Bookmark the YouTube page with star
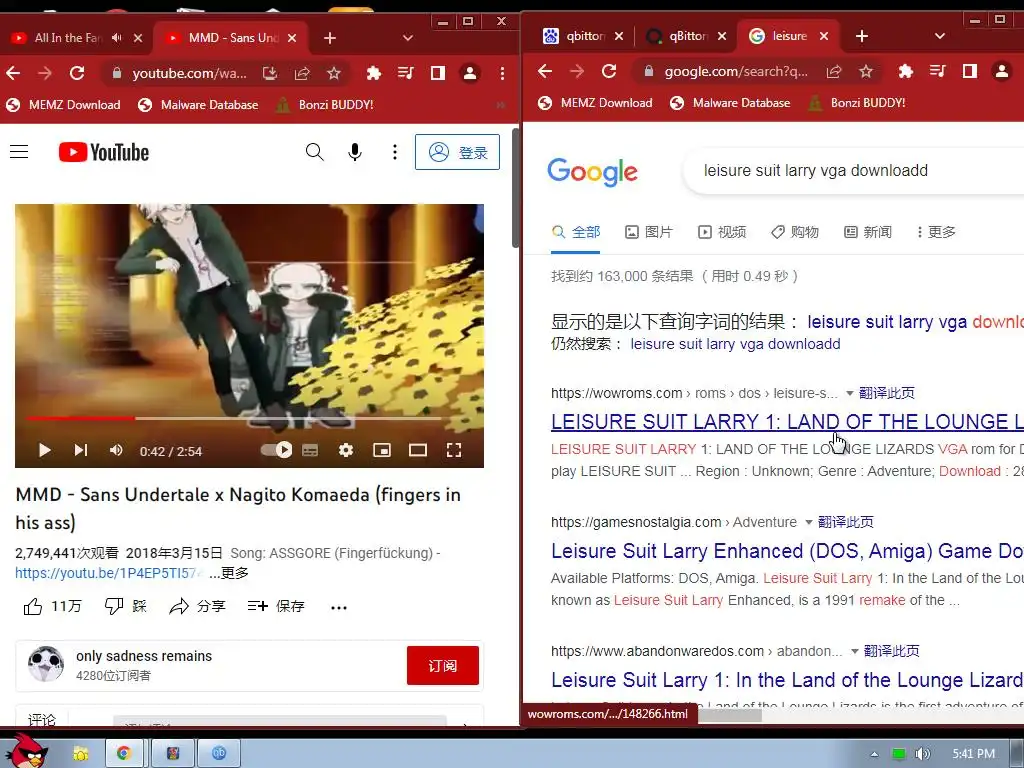This screenshot has height=768, width=1024. pyautogui.click(x=334, y=73)
